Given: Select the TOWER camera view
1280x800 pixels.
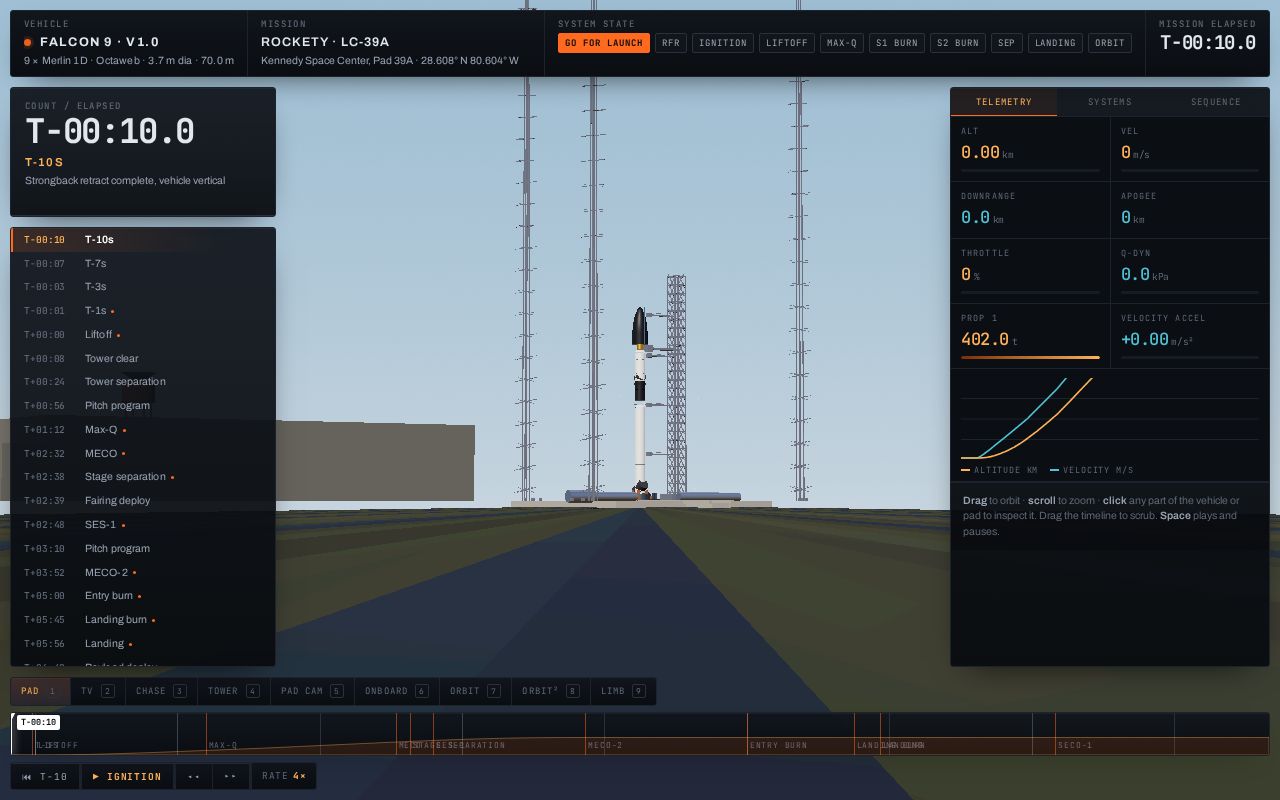Looking at the screenshot, I should pyautogui.click(x=233, y=691).
